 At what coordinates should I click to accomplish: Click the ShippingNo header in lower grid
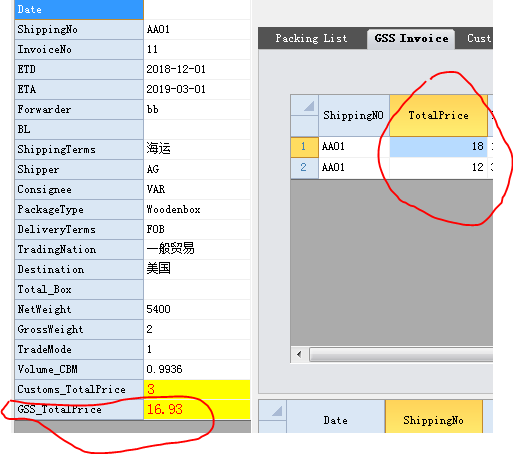tap(433, 416)
